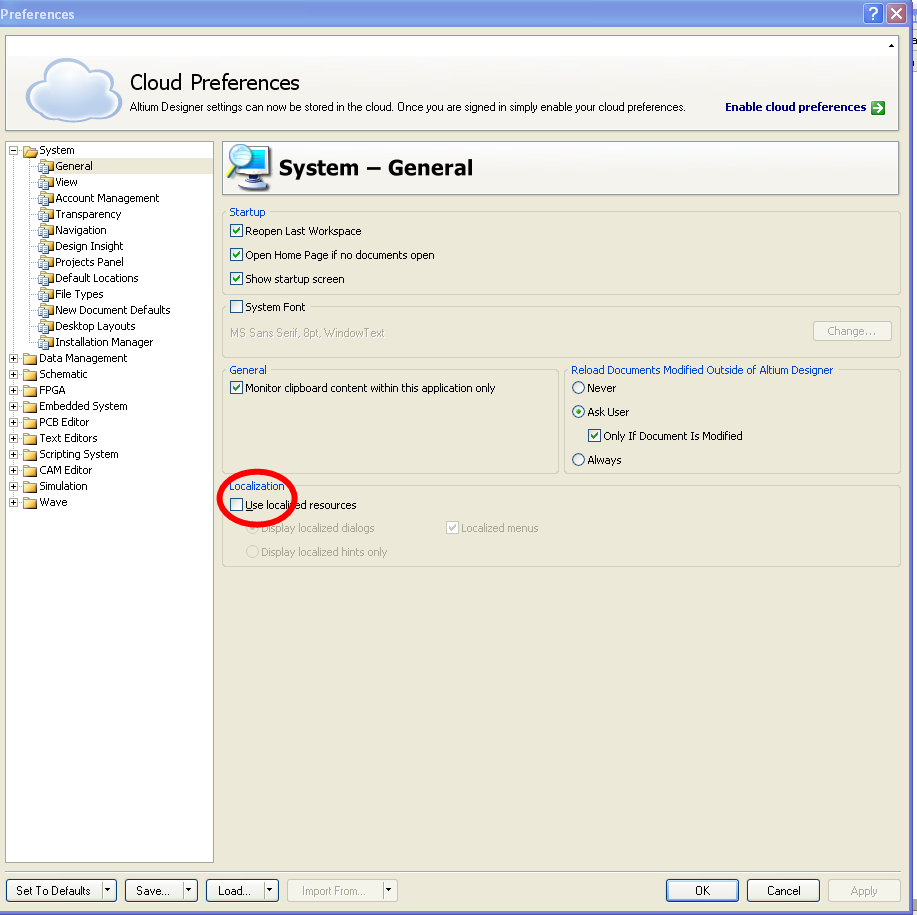Click the Cancel button
This screenshot has width=917, height=915.
[x=783, y=890]
